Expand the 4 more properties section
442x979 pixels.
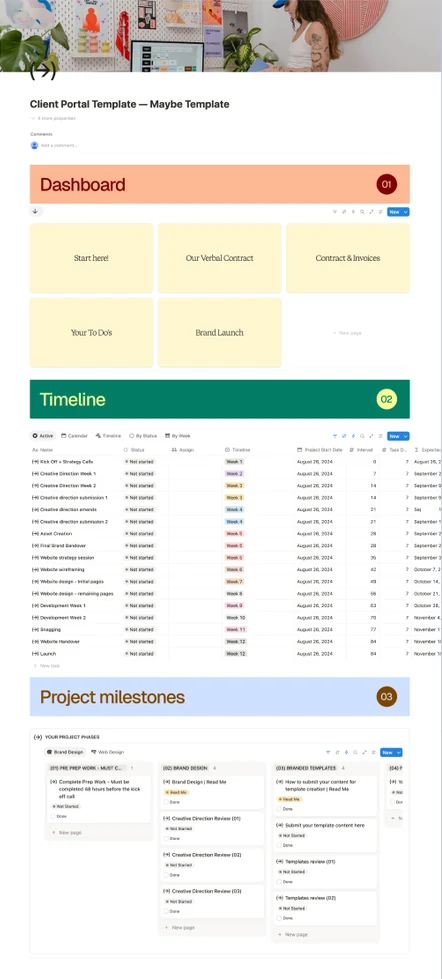click(53, 118)
